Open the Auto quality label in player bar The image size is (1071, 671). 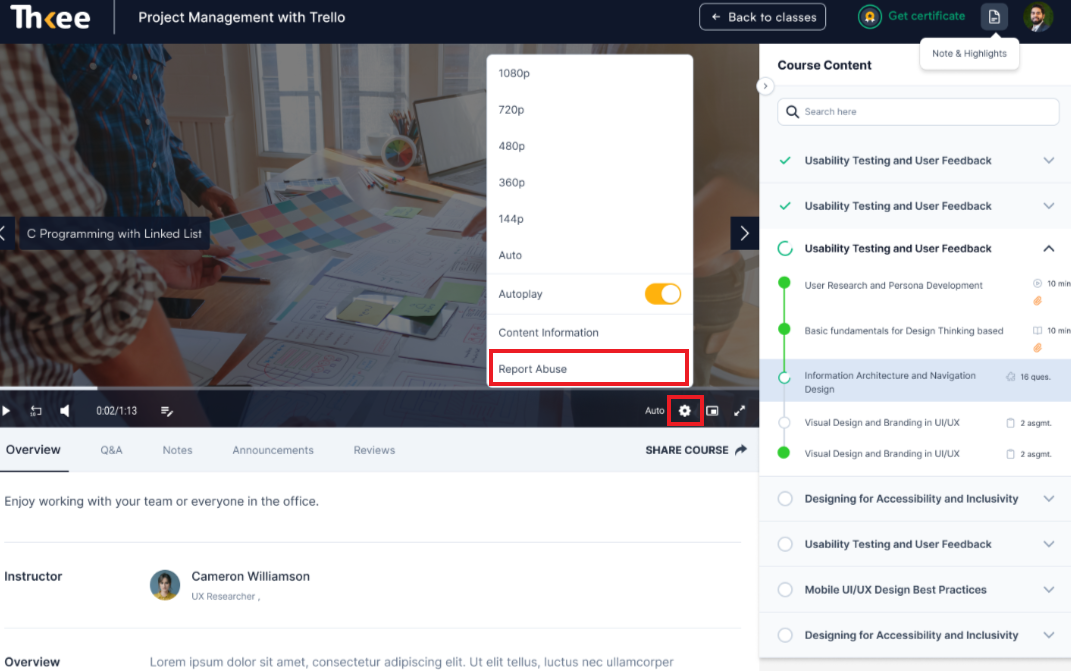[x=654, y=411]
